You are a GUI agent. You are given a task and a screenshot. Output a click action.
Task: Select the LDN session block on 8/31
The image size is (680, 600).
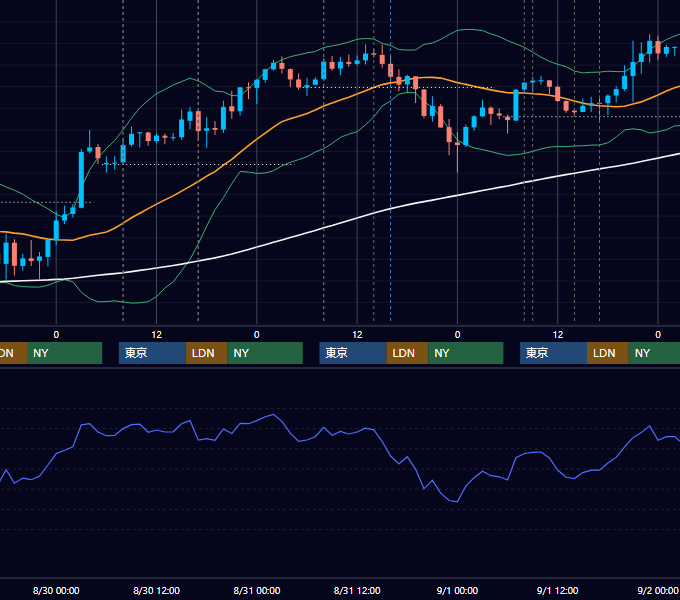tap(407, 353)
